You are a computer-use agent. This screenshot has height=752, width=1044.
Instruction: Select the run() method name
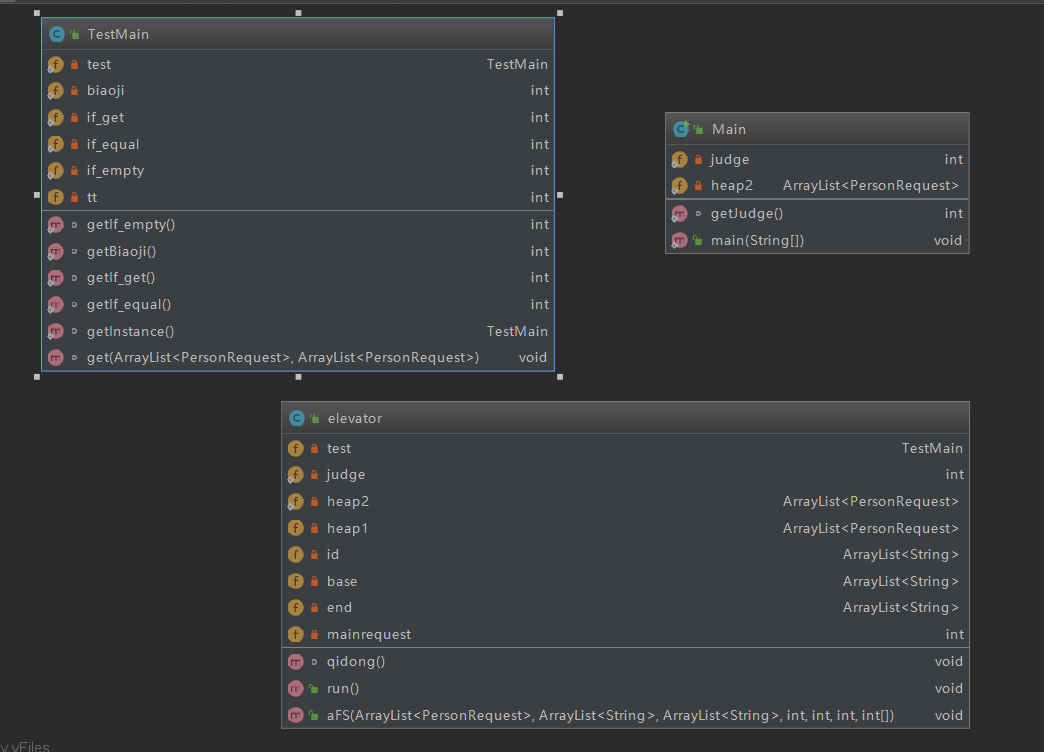click(342, 689)
